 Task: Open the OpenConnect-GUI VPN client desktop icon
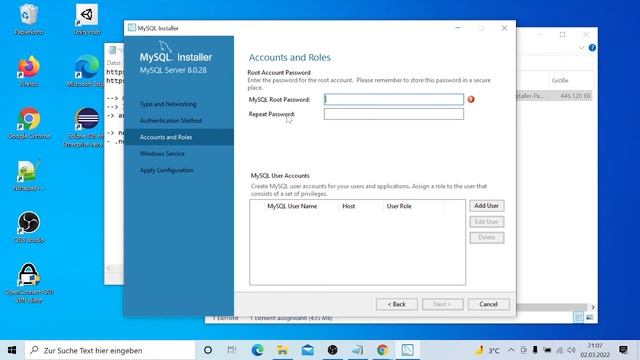click(x=29, y=283)
